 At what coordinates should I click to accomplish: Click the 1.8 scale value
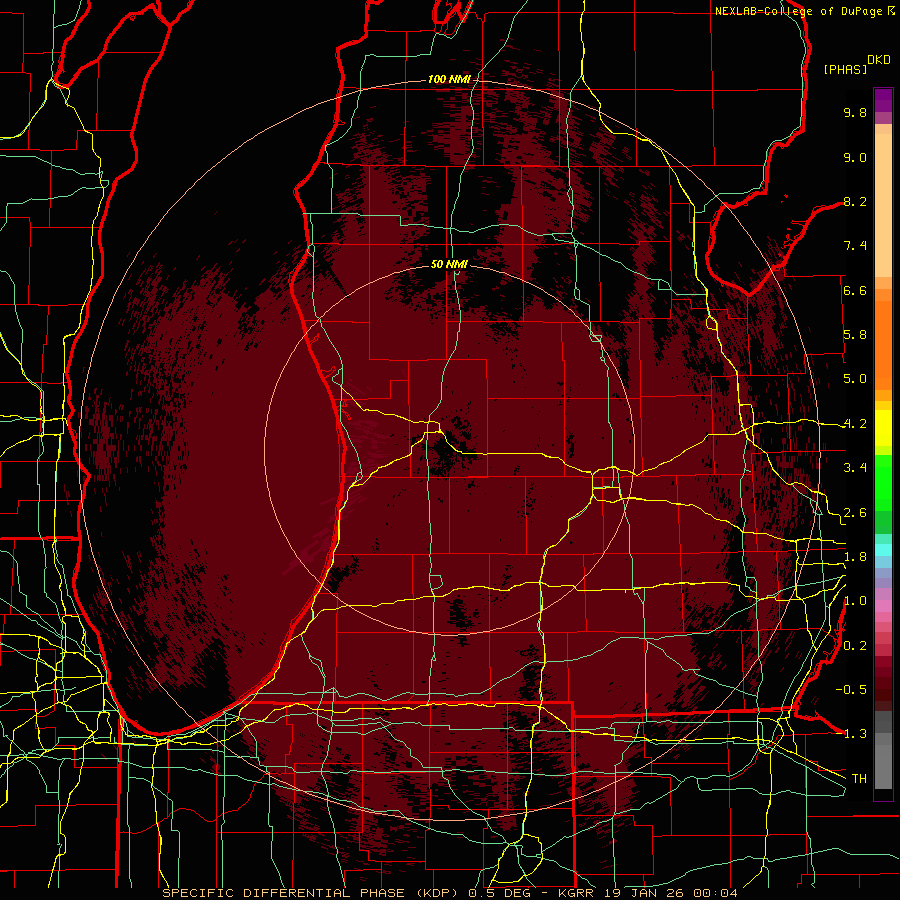coord(855,557)
